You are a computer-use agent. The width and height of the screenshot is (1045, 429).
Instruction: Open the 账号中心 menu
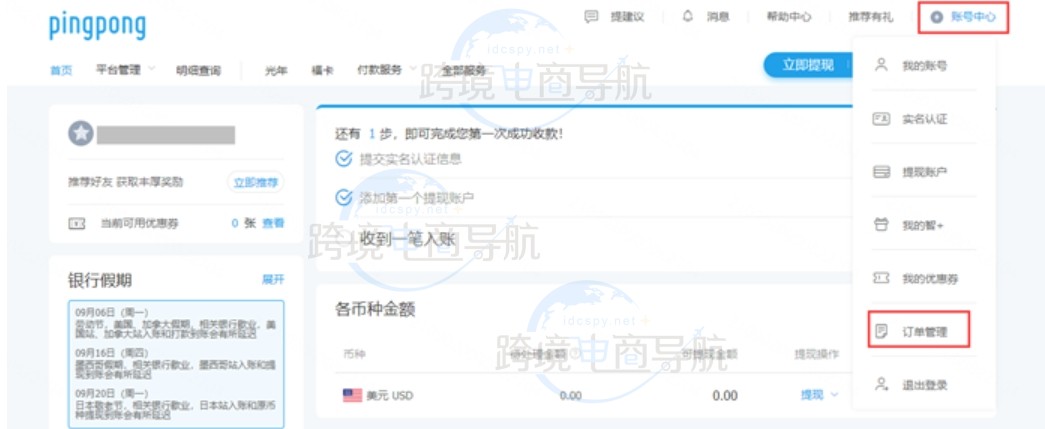click(964, 17)
